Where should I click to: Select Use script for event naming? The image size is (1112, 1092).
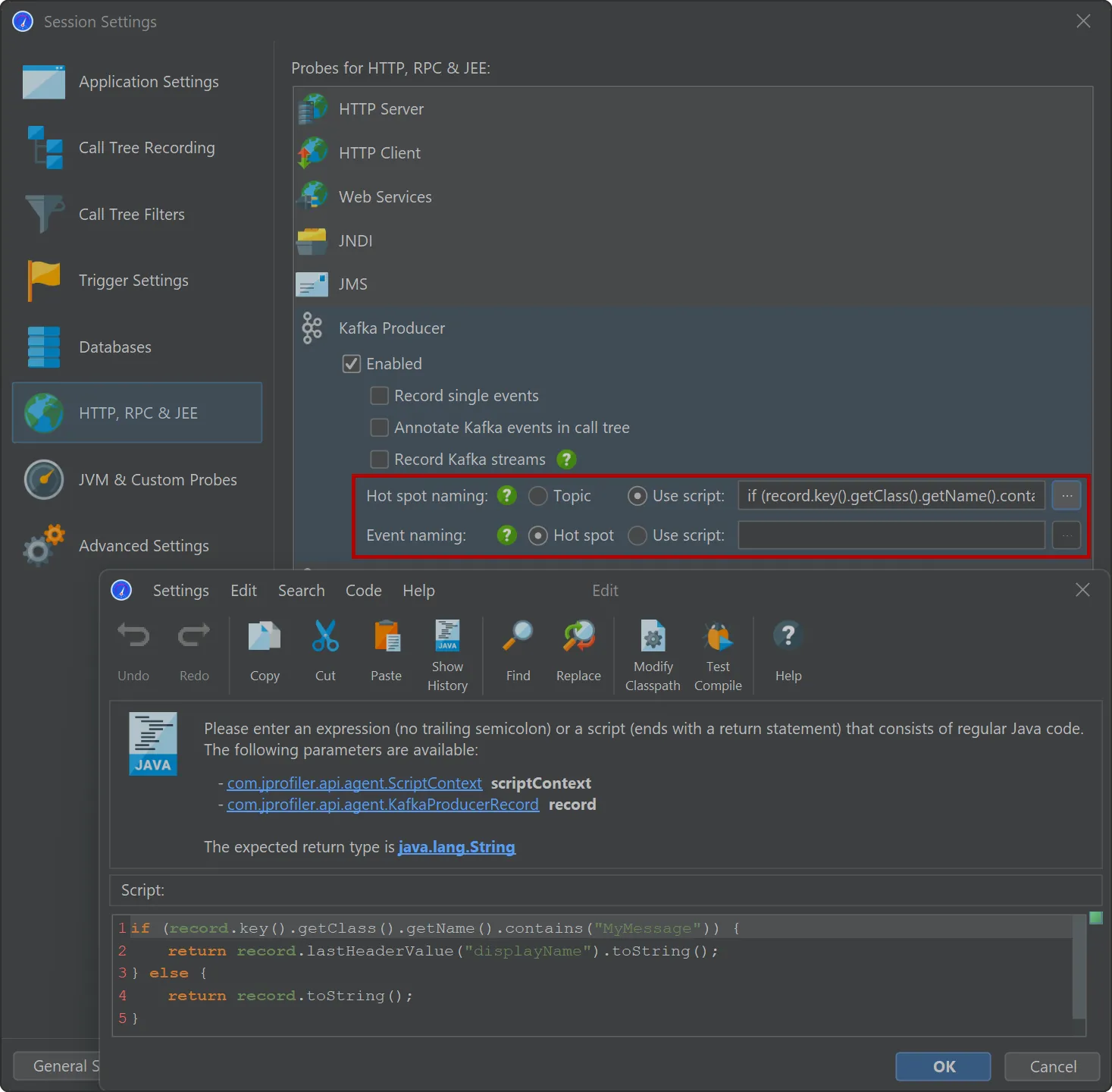pyautogui.click(x=637, y=535)
